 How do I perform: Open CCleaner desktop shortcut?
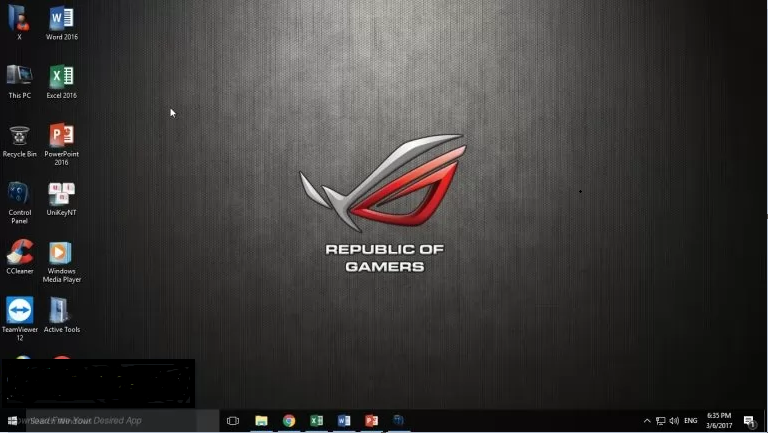click(20, 257)
